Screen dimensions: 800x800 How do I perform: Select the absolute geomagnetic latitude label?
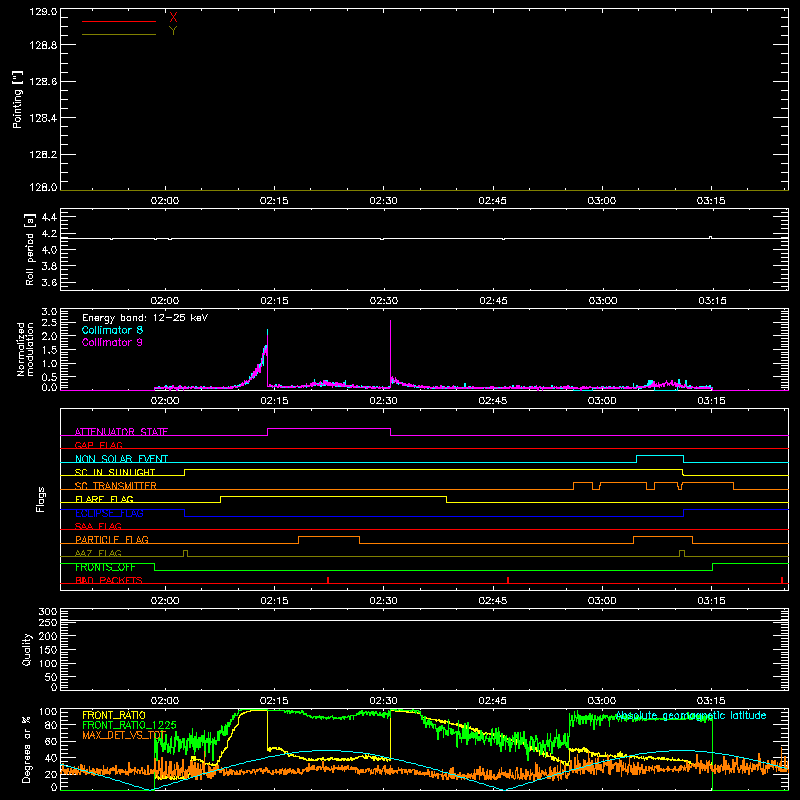click(x=691, y=715)
